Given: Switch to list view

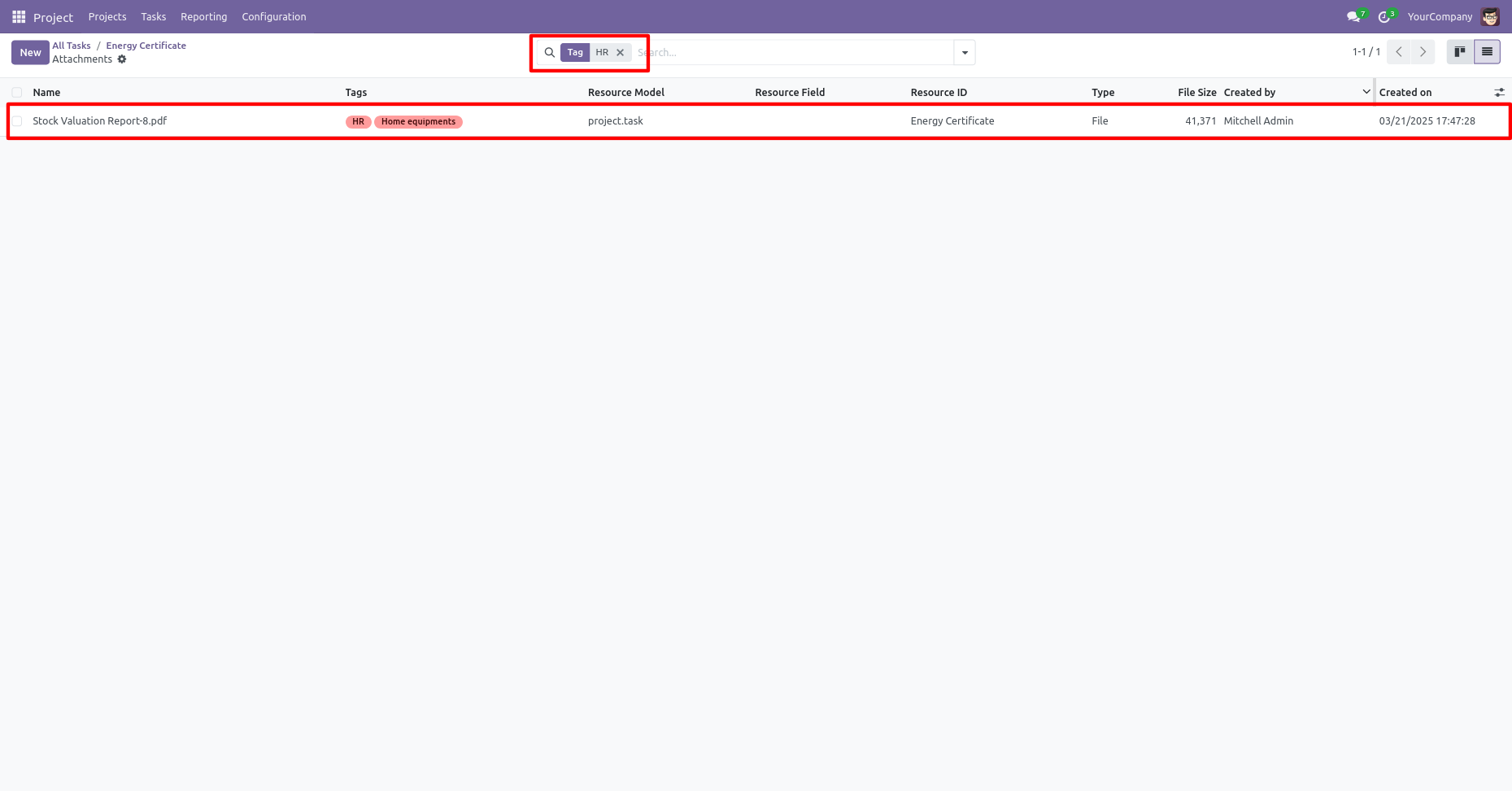Looking at the screenshot, I should coord(1487,52).
